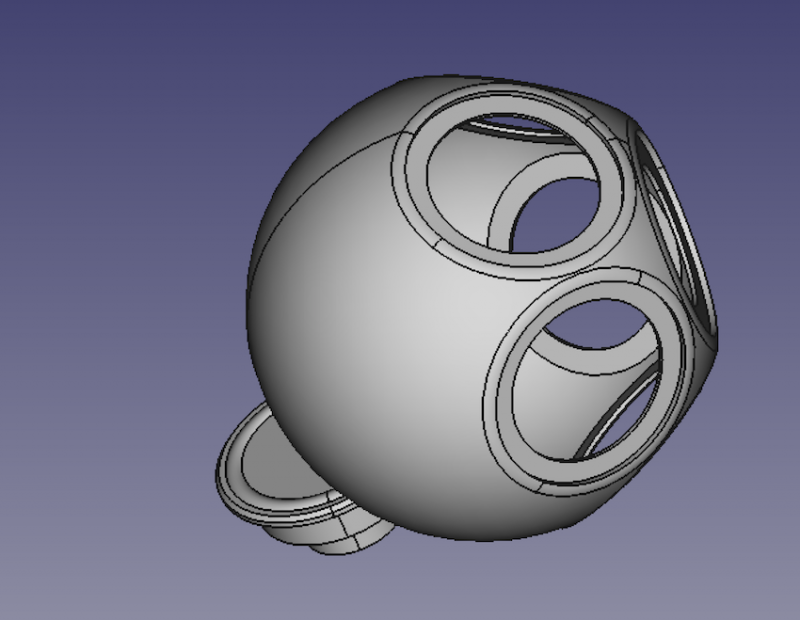Click the cylindrical stem beneath the flange
This screenshot has width=800, height=620.
tap(330, 540)
